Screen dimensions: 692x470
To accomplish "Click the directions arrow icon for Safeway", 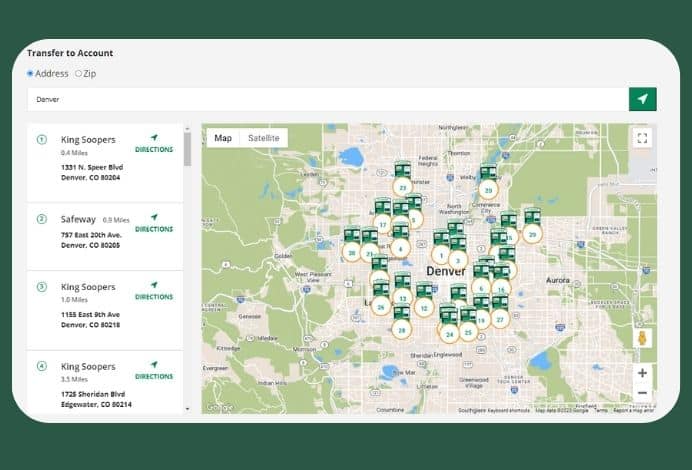I will coord(154,217).
